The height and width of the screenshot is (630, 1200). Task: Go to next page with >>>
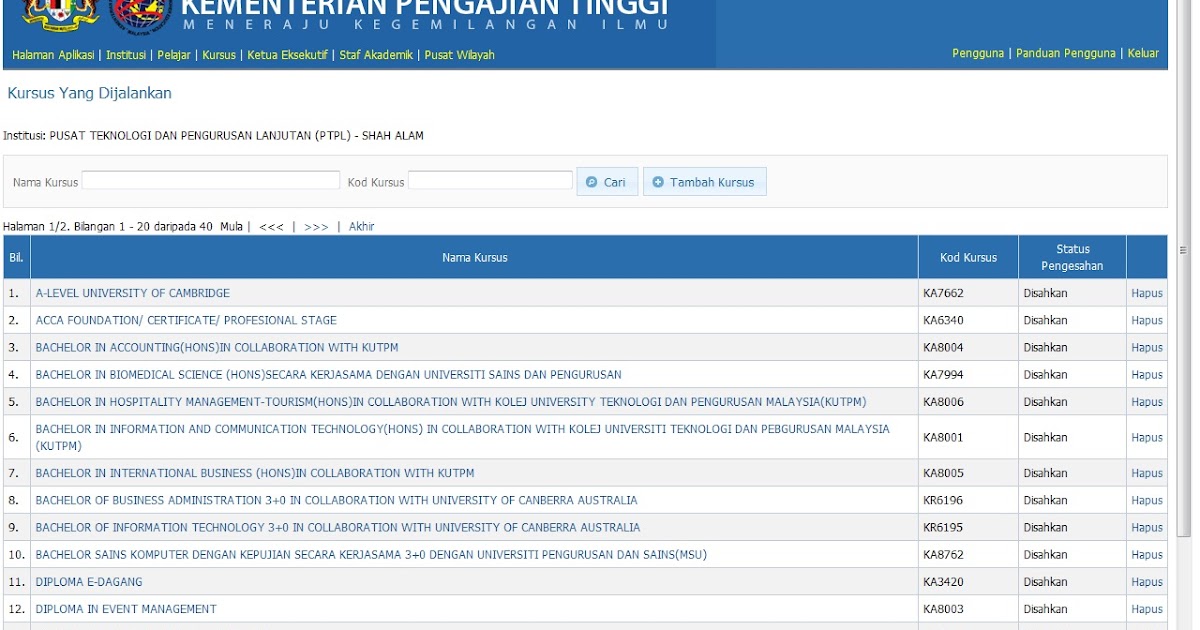click(316, 227)
